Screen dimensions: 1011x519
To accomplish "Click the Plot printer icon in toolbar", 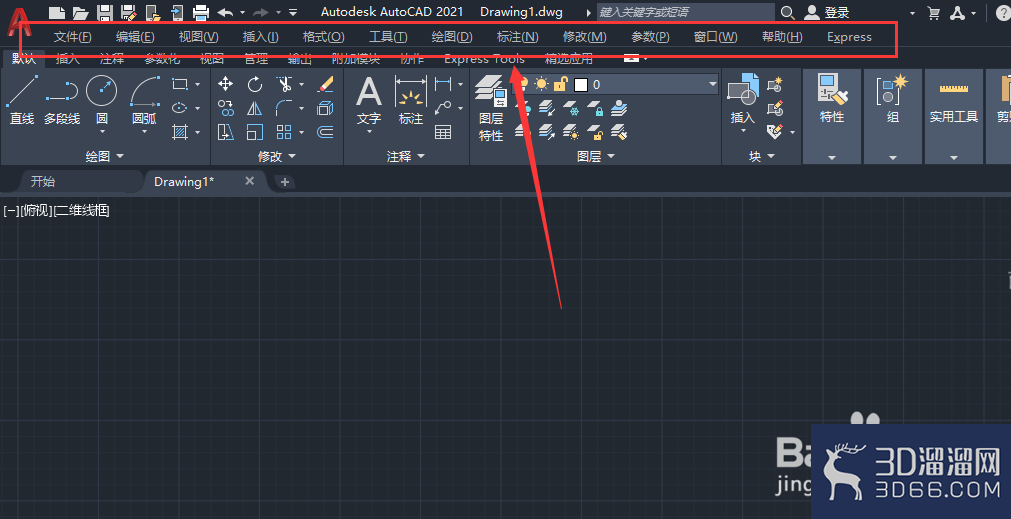I will click(201, 12).
